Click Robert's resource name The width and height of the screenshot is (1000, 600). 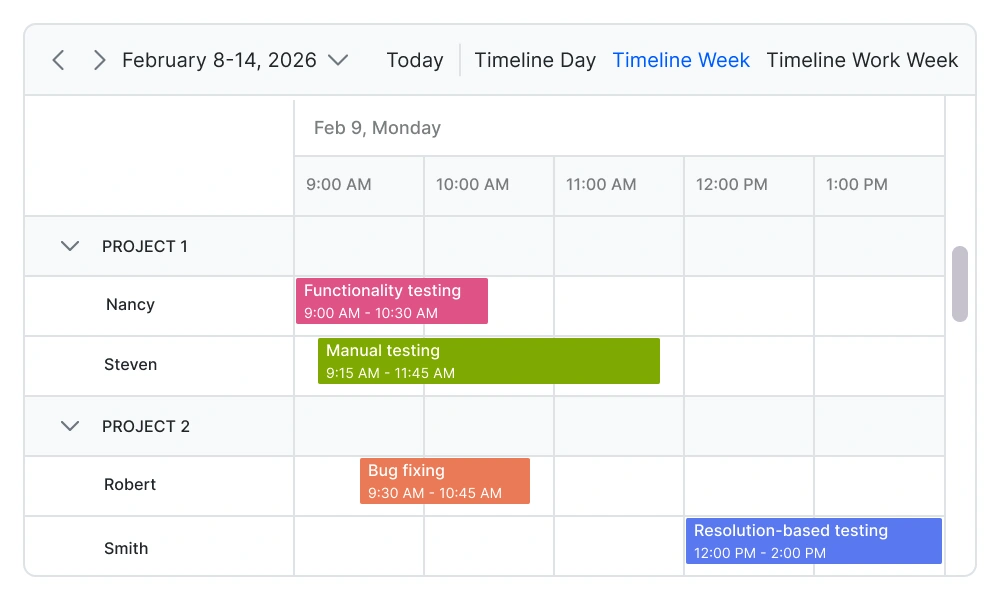(x=130, y=485)
